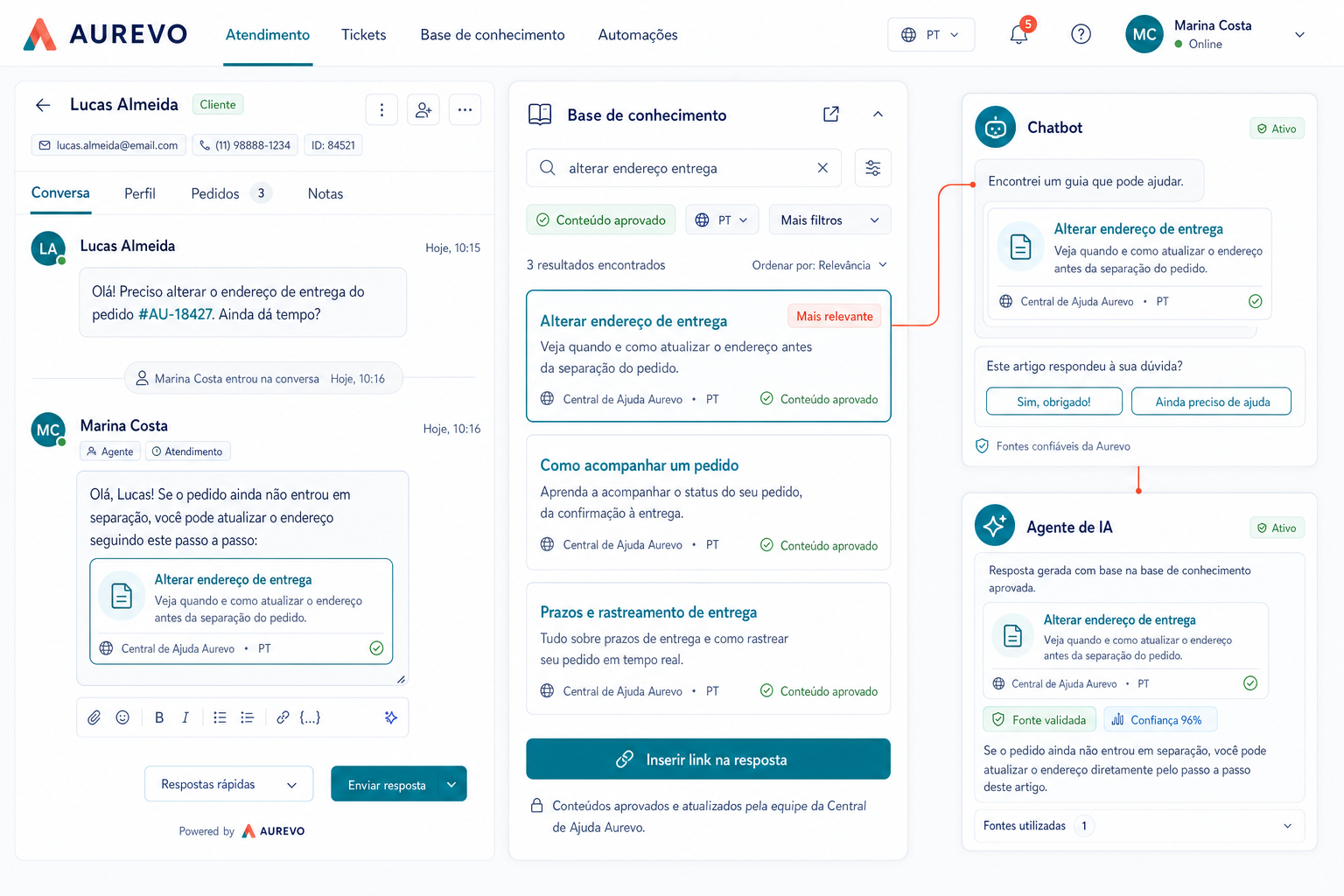The height and width of the screenshot is (896, 1344).
Task: Open the Alterar endereço de entrega card in Chatbot
Action: coord(1130,263)
